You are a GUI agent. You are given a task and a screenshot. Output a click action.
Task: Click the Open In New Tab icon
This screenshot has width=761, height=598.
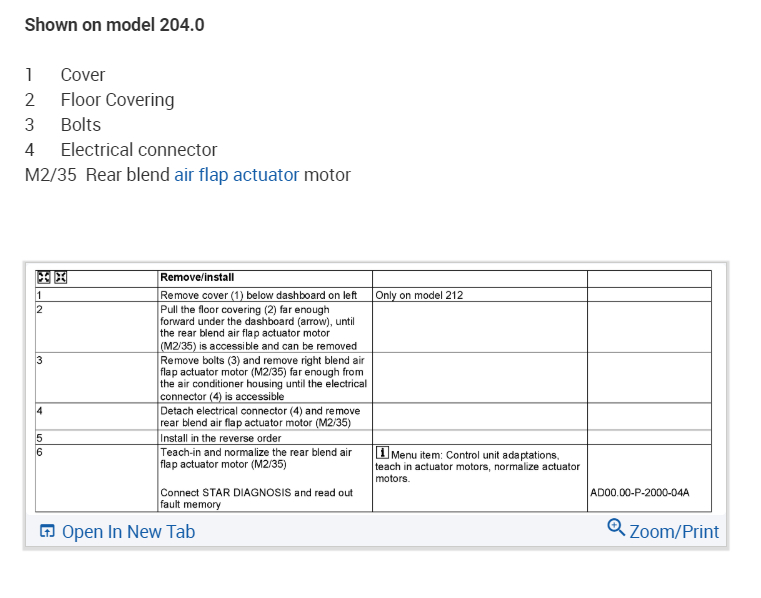[47, 531]
